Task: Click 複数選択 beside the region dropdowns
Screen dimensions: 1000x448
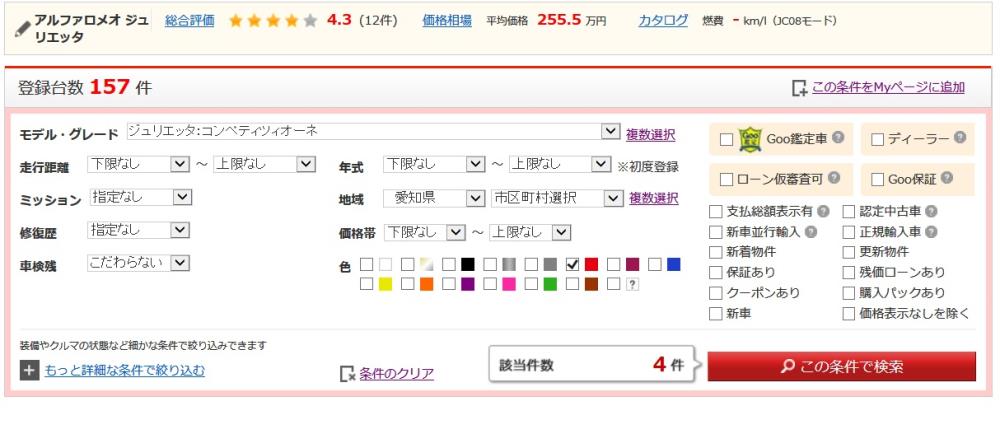Action: point(654,198)
